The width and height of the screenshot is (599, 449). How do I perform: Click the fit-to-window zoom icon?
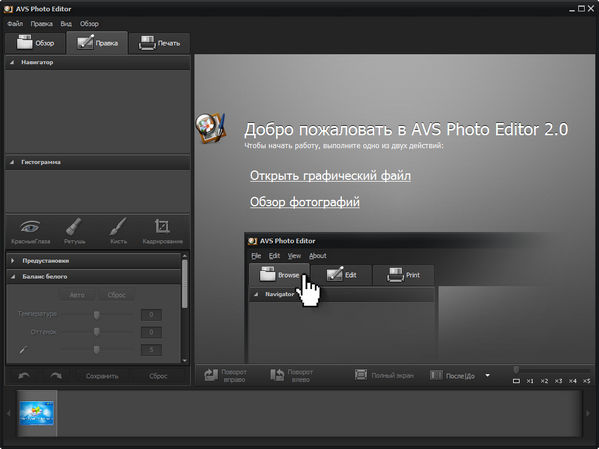[516, 381]
